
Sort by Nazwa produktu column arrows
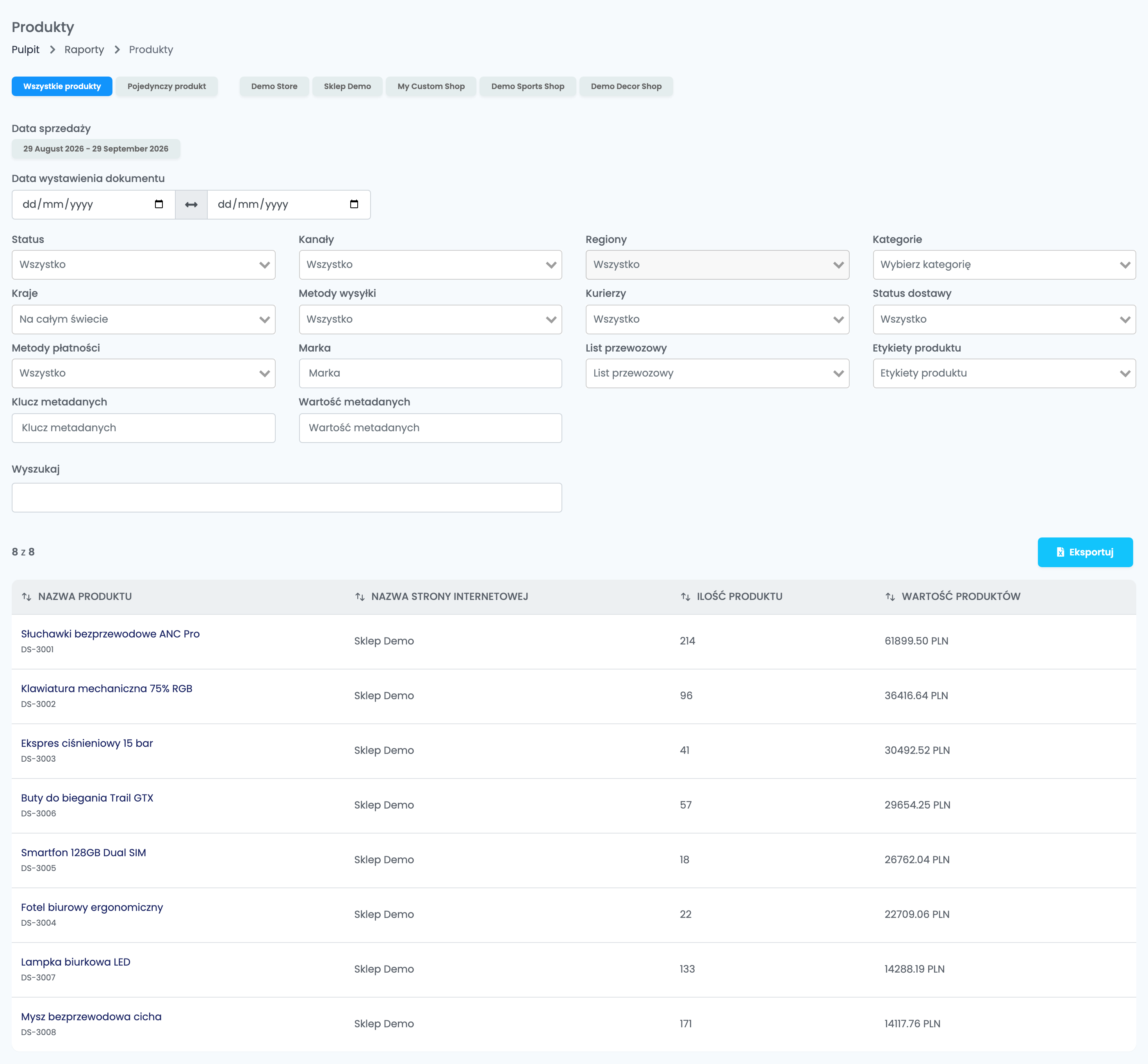pyautogui.click(x=27, y=596)
